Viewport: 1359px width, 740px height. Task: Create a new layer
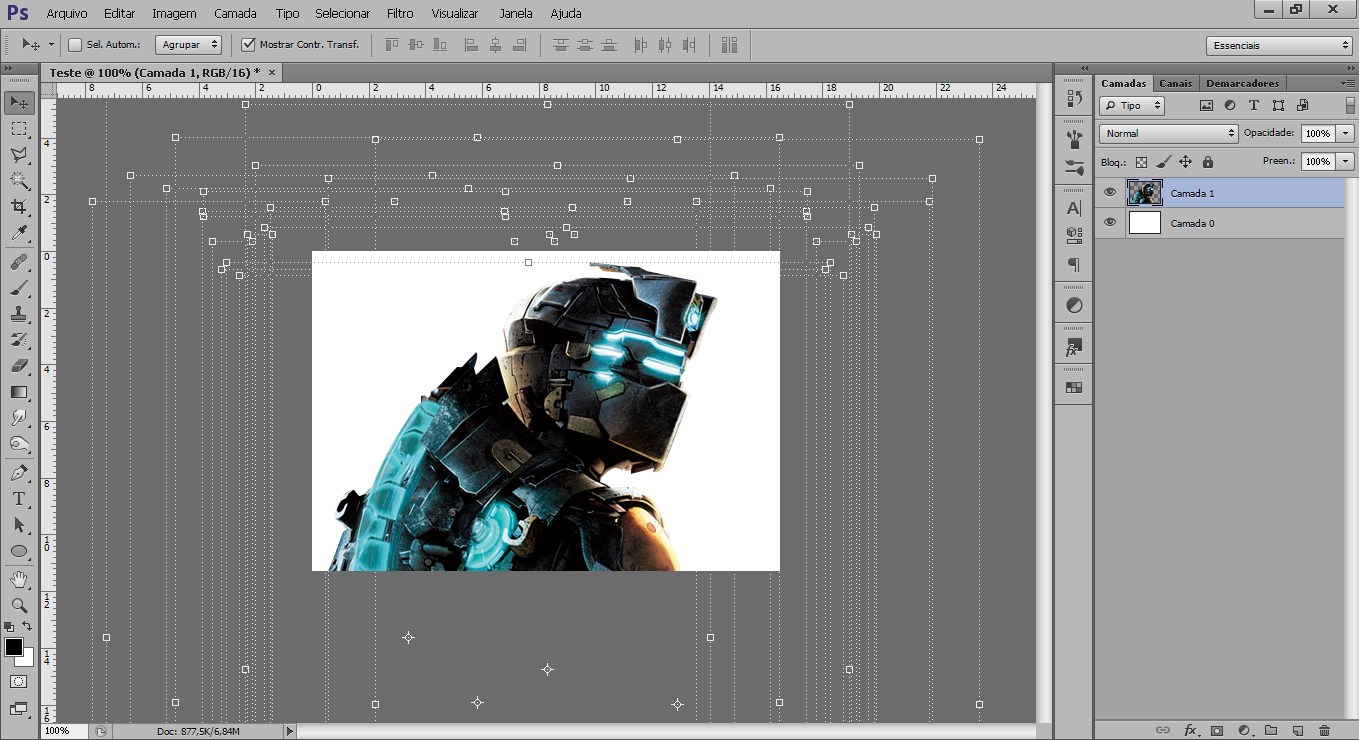(1298, 731)
